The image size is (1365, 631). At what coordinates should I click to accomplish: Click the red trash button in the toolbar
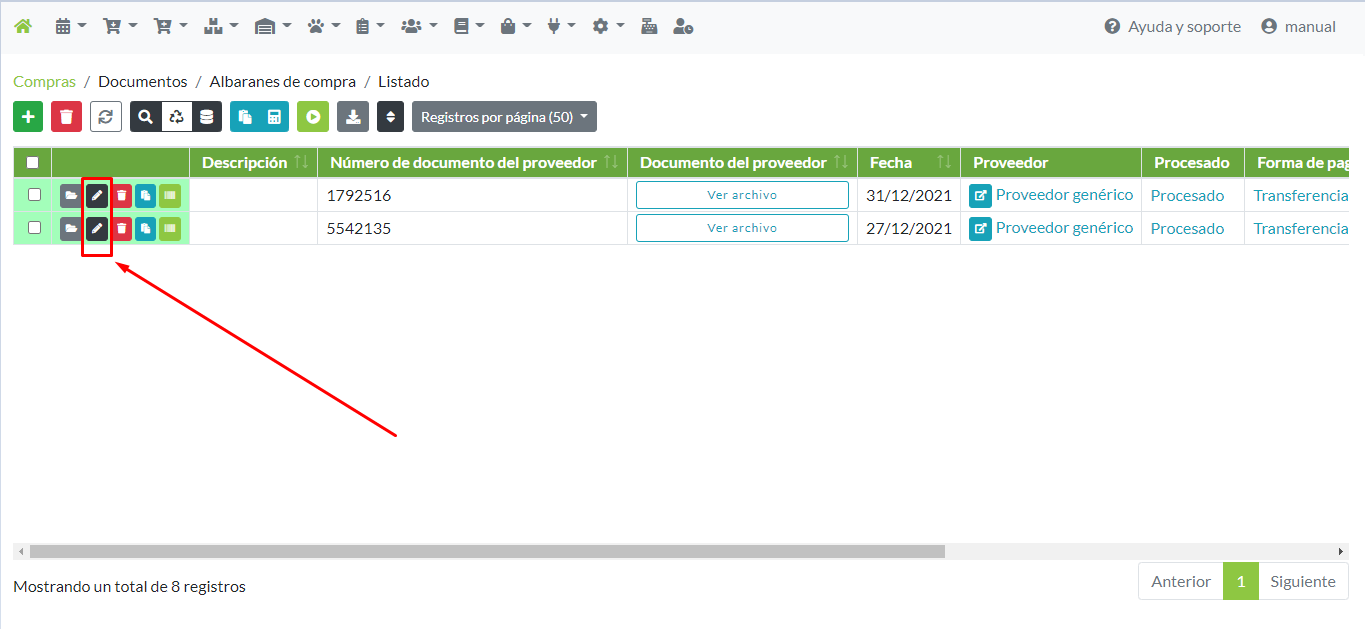tap(66, 117)
